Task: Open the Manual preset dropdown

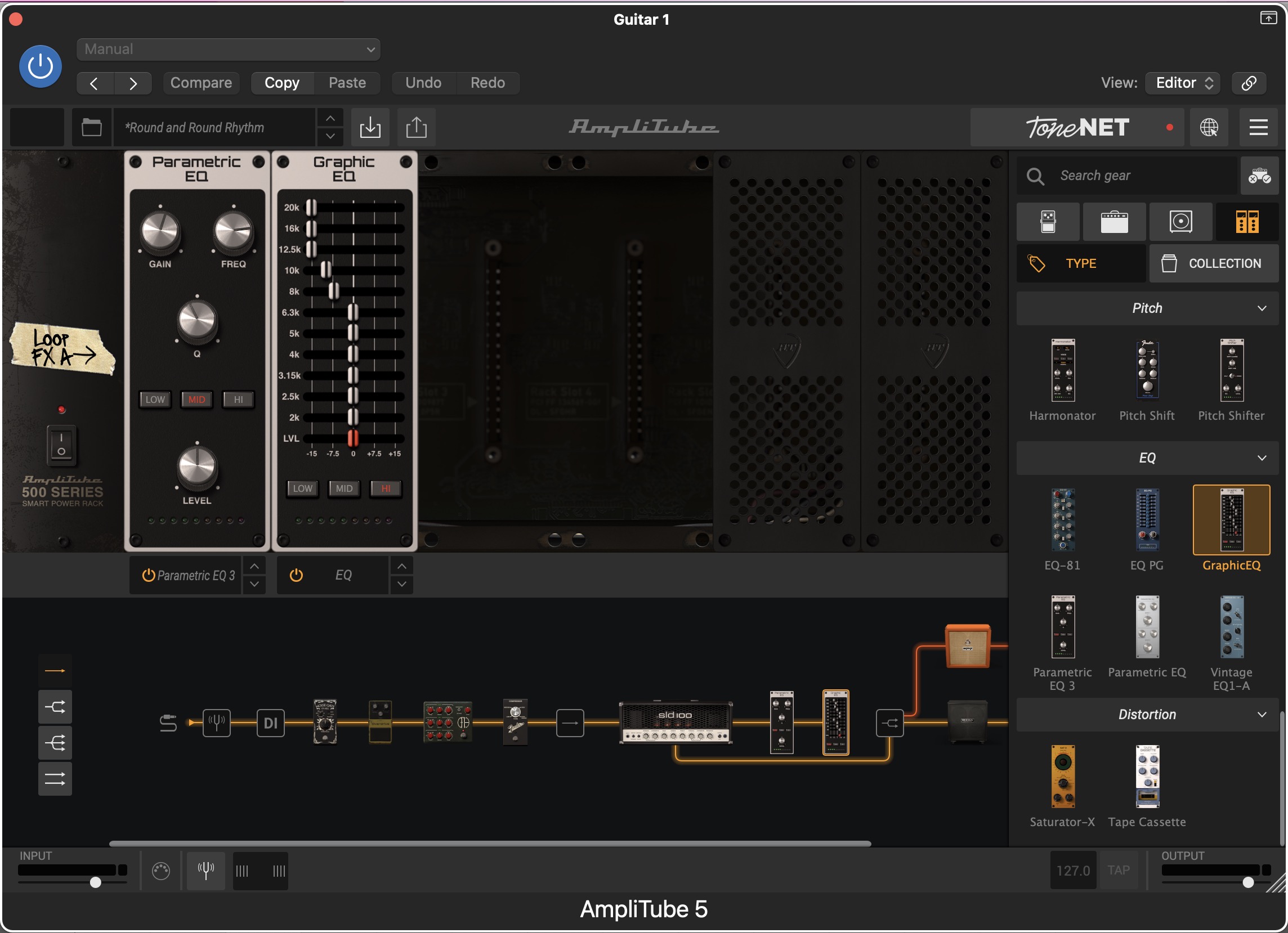Action: (229, 50)
